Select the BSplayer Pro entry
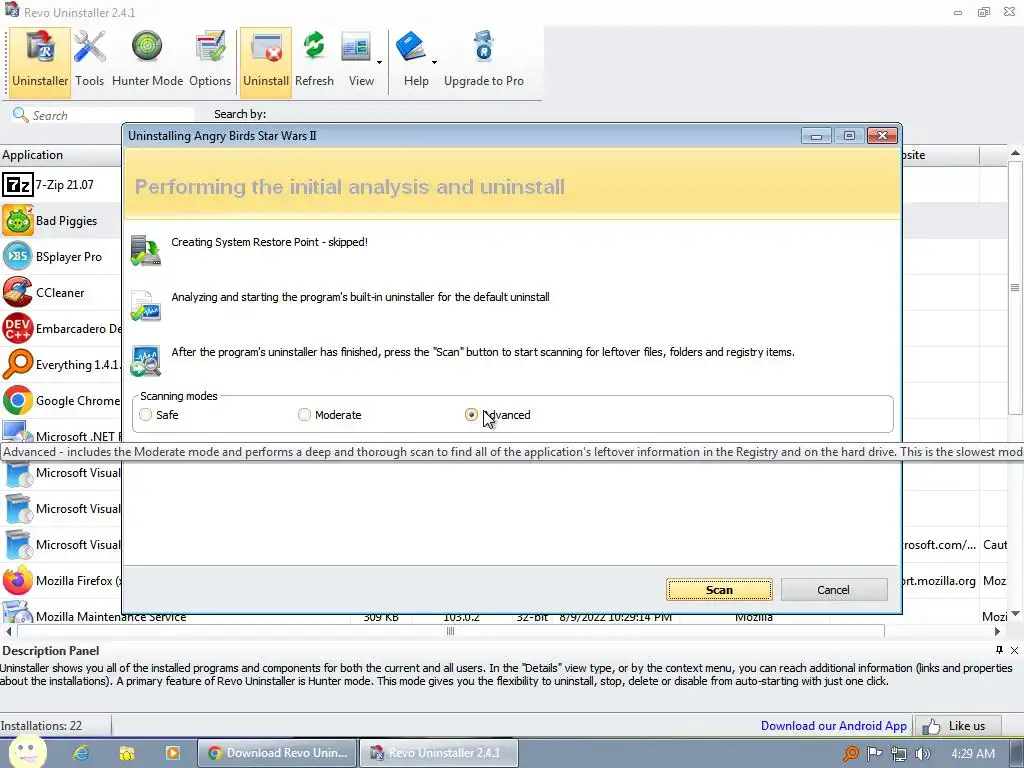1024x768 pixels. [61, 257]
